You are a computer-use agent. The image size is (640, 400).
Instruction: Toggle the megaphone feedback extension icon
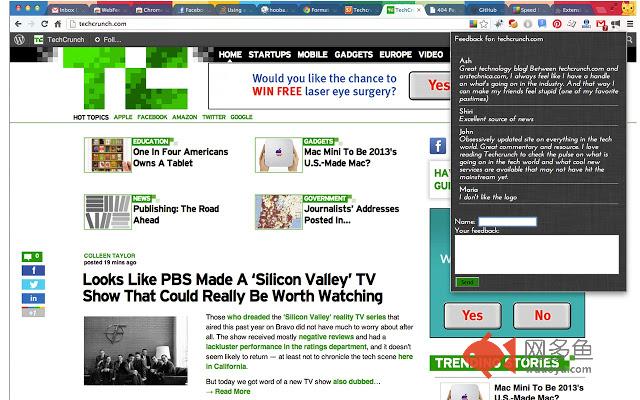(616, 24)
